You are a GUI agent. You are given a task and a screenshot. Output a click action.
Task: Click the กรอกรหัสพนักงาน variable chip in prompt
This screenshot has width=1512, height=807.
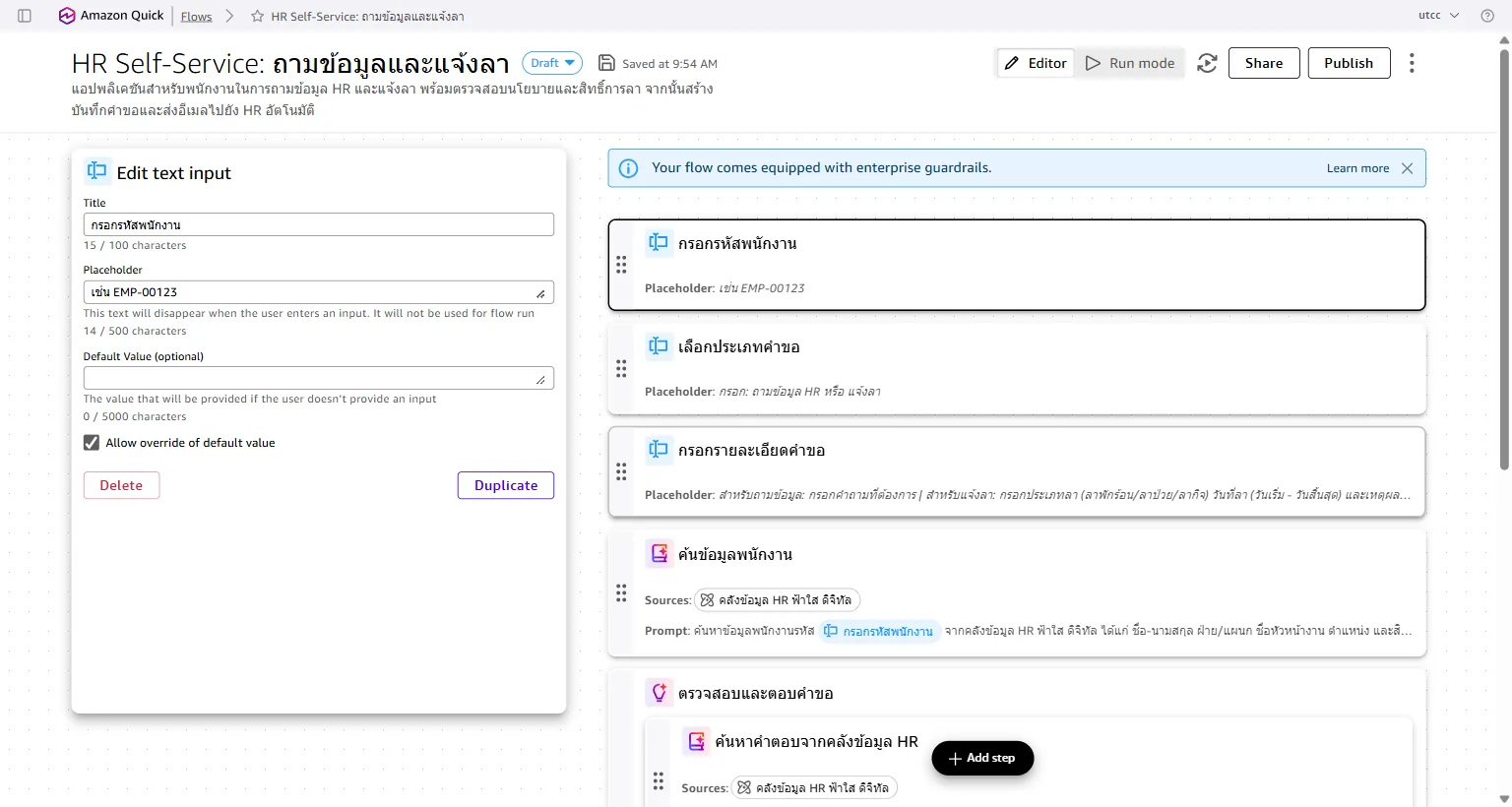tap(879, 631)
